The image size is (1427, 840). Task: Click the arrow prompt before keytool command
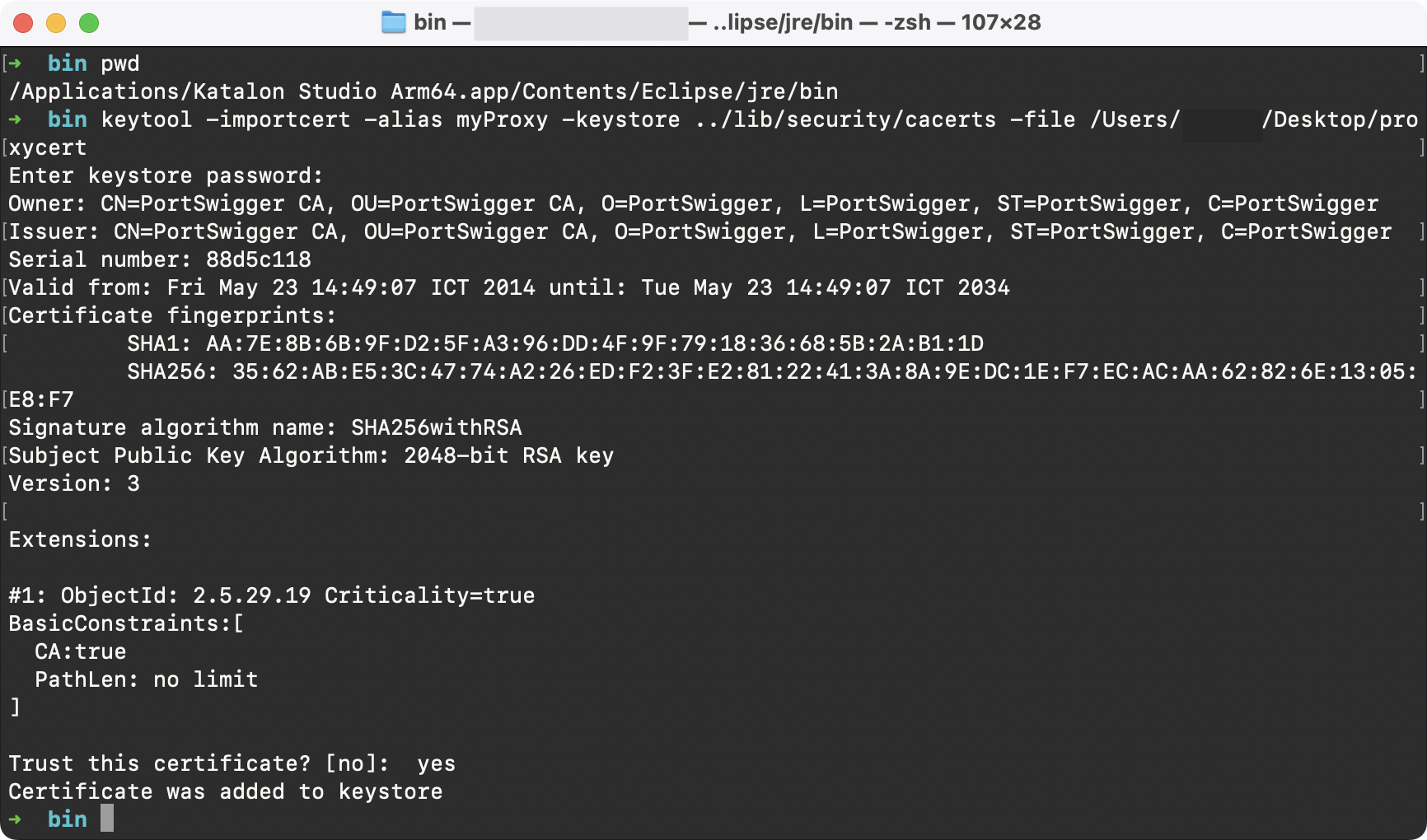pos(15,119)
